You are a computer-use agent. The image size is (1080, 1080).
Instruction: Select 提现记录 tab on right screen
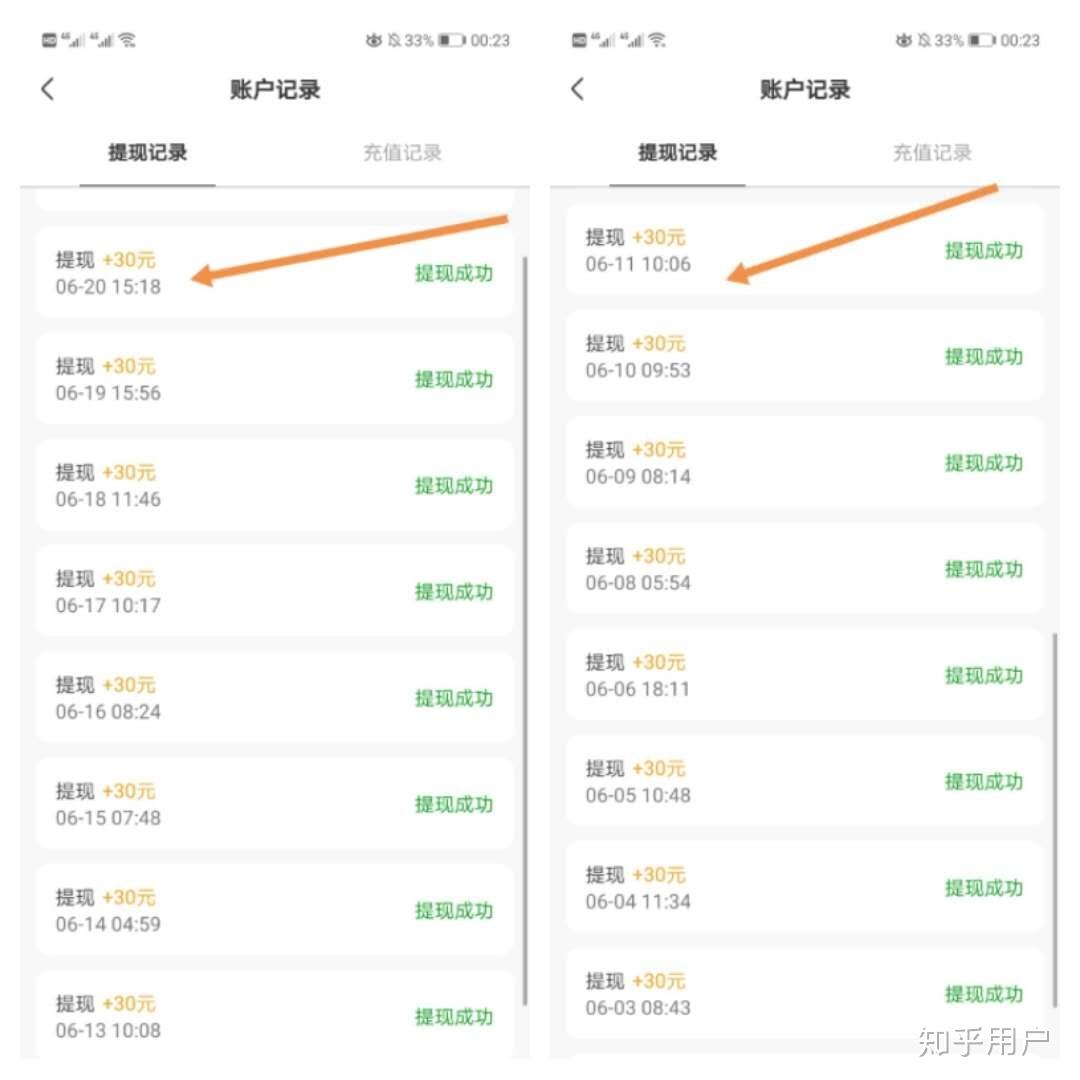[677, 152]
